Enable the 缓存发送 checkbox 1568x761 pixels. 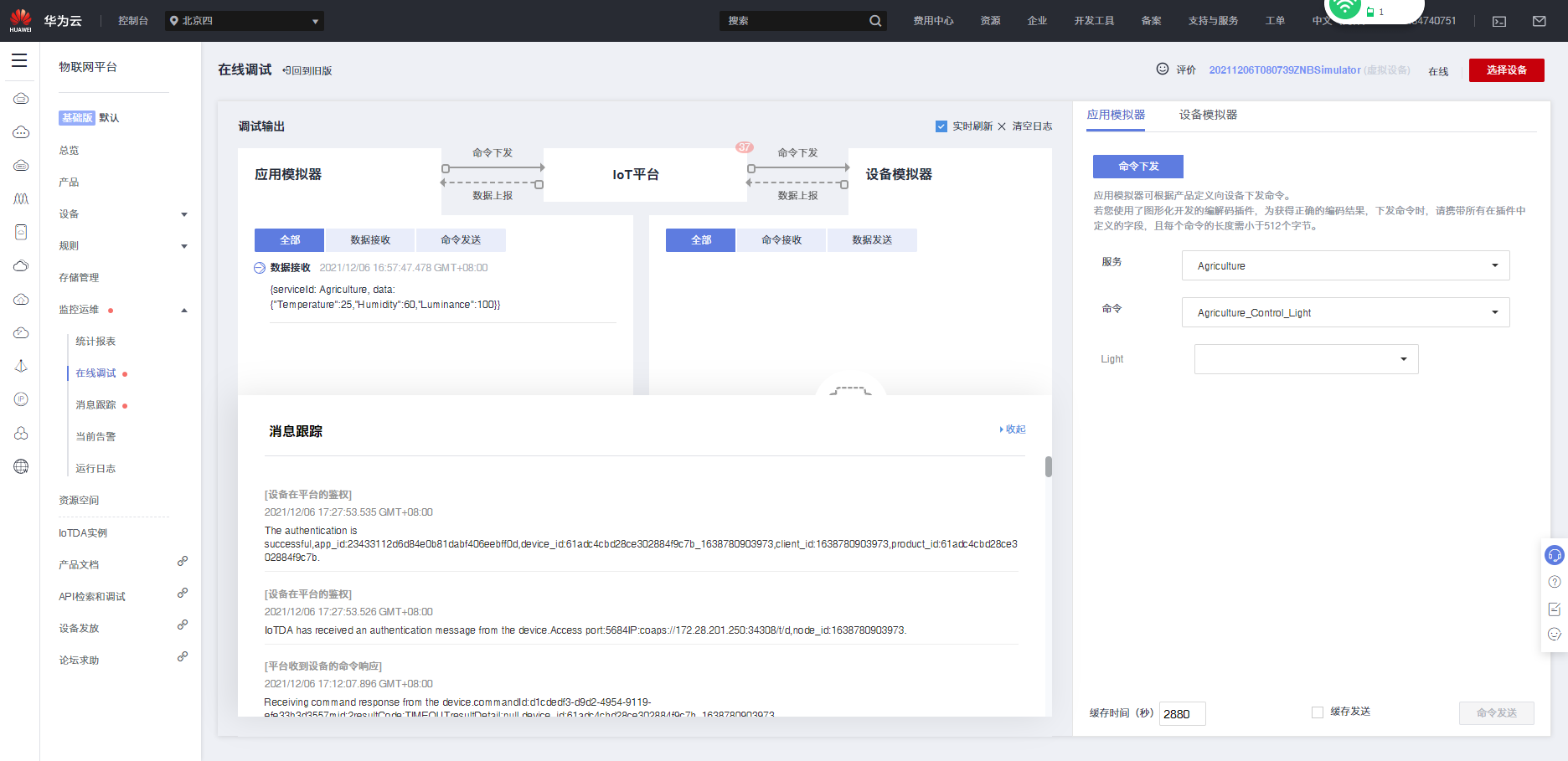point(1318,712)
